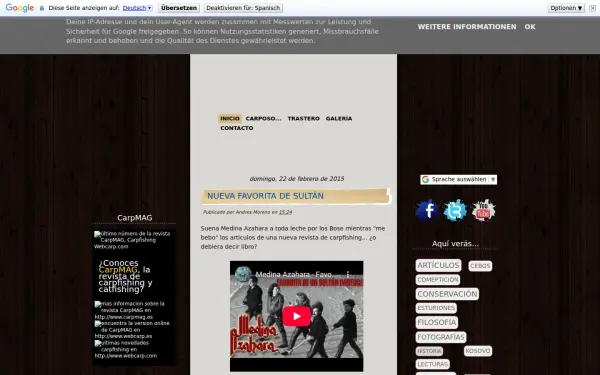Dismiss cookie notice with OK
Viewport: 600px width, 375px height.
[x=530, y=27]
